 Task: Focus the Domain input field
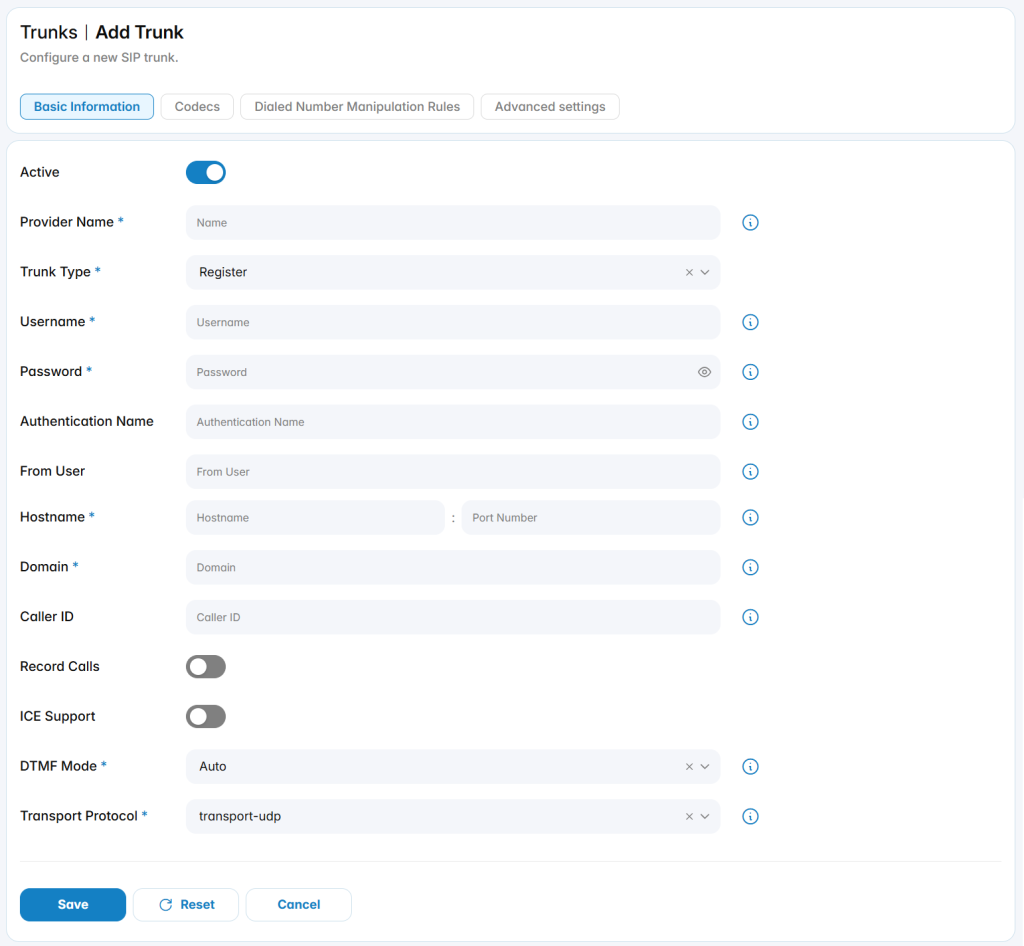coord(453,567)
